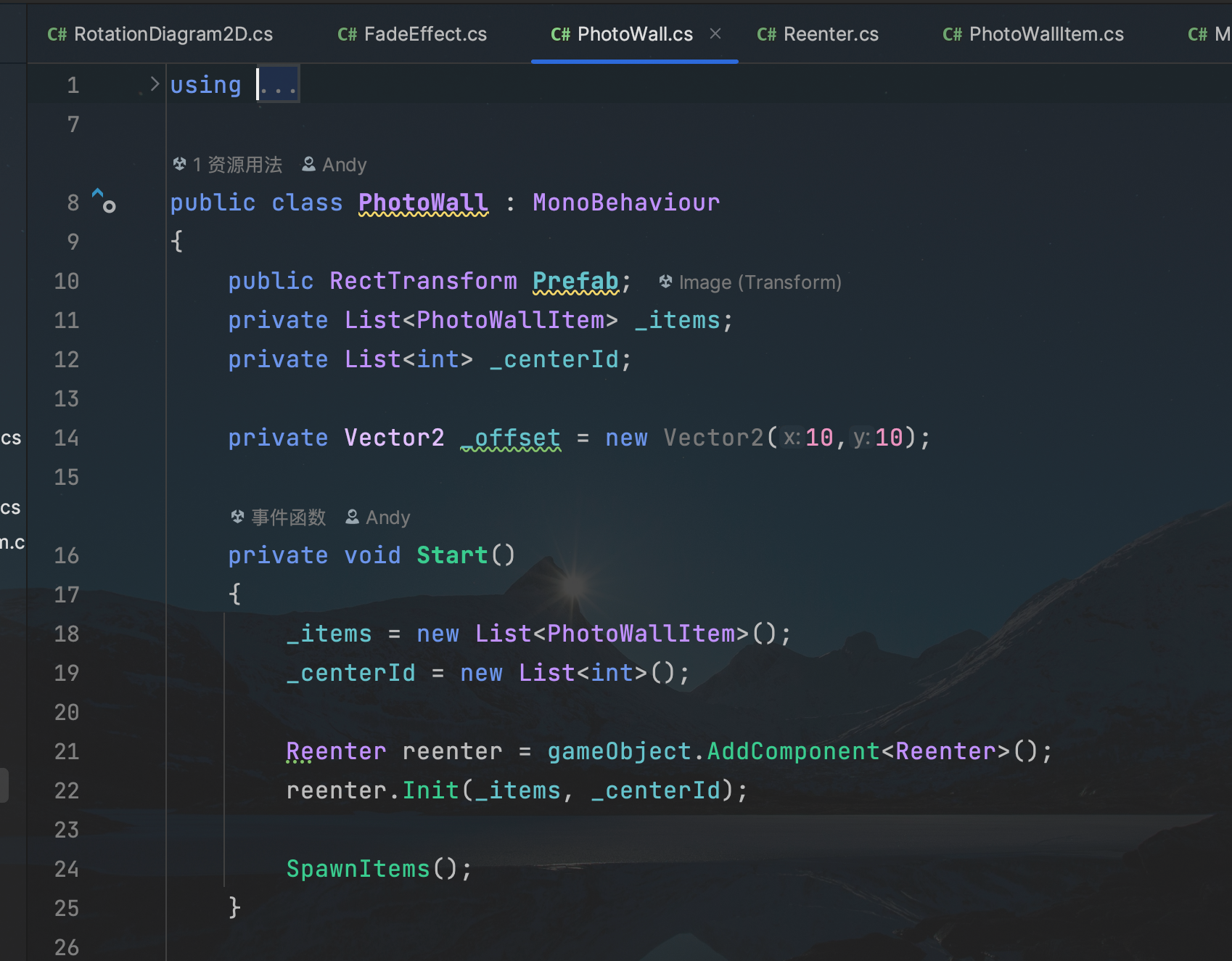
Task: Click the C# icon on RotationDiagram2D.cs tab
Action: [x=57, y=34]
